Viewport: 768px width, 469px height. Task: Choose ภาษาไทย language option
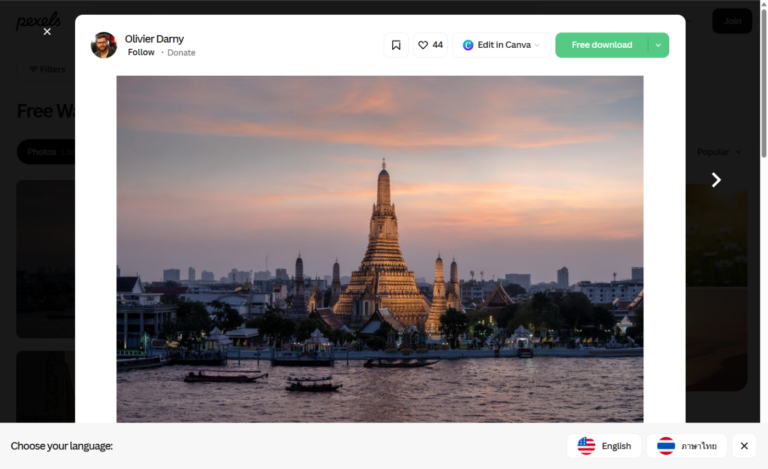coord(687,446)
